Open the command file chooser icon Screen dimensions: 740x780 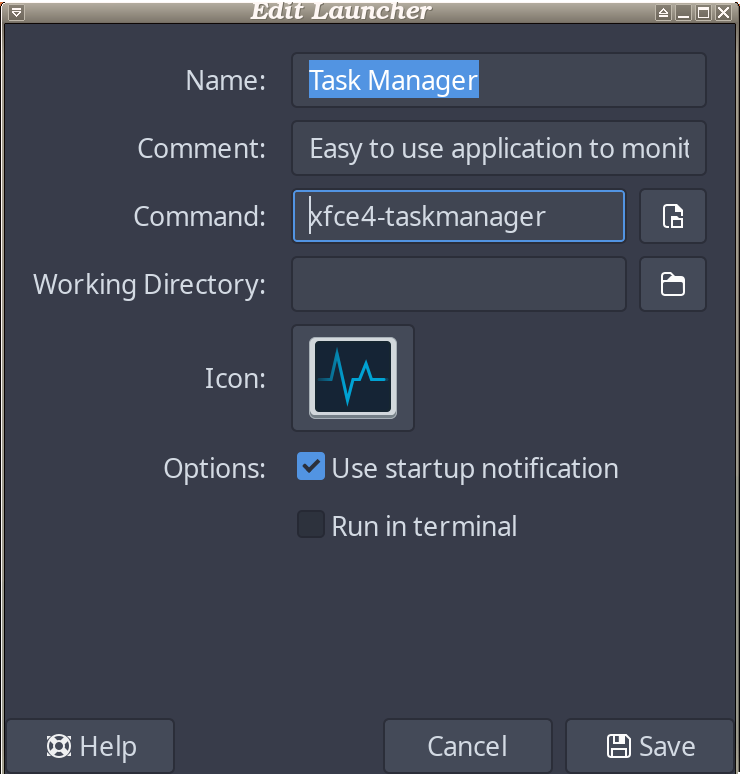click(x=672, y=216)
